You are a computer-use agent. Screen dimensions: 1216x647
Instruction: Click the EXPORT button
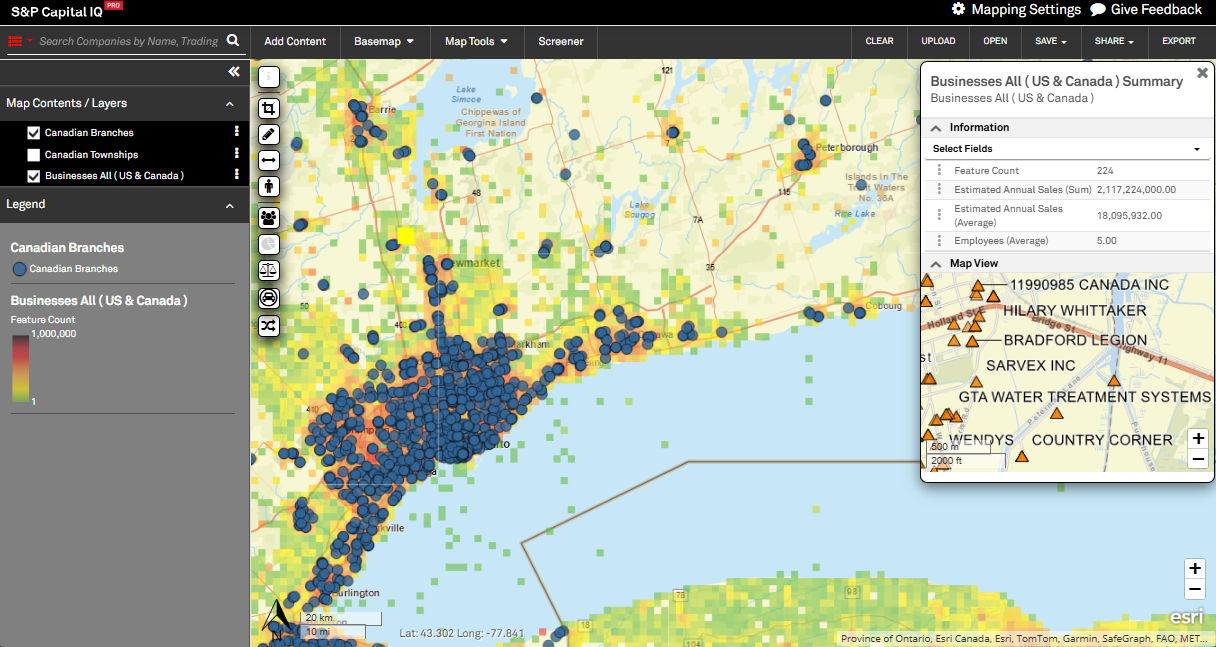point(1178,42)
